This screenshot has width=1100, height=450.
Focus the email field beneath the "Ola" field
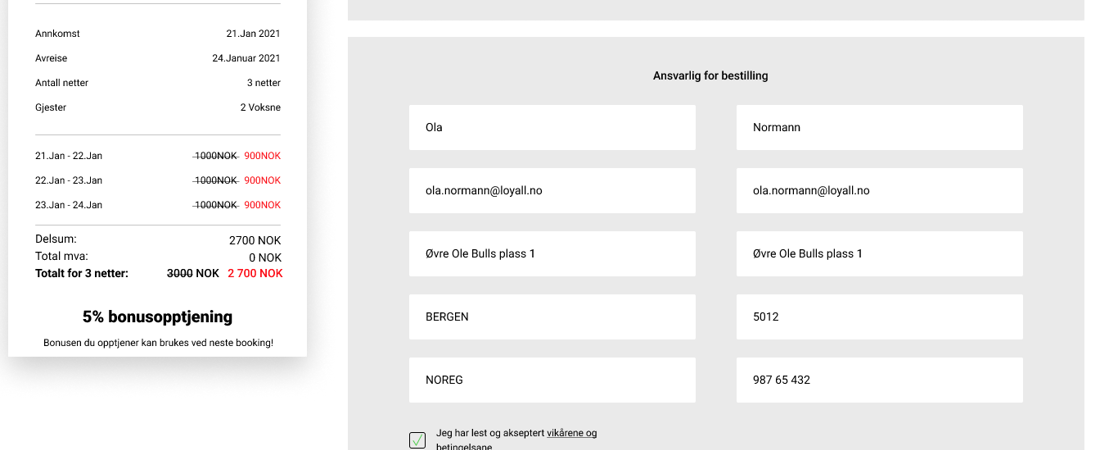tap(552, 190)
